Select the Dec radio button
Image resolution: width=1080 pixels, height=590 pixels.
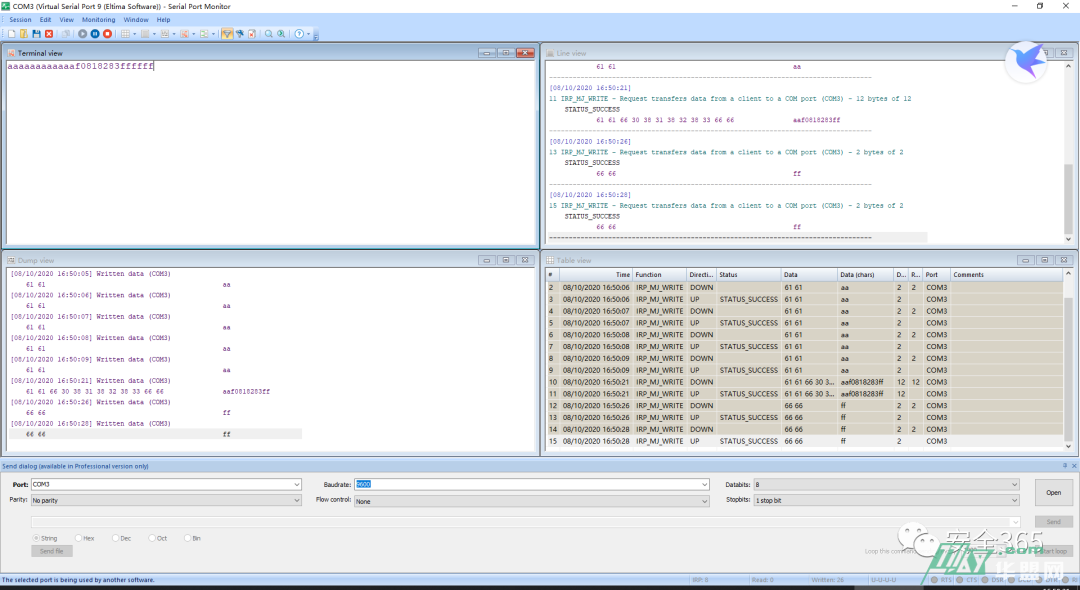115,538
